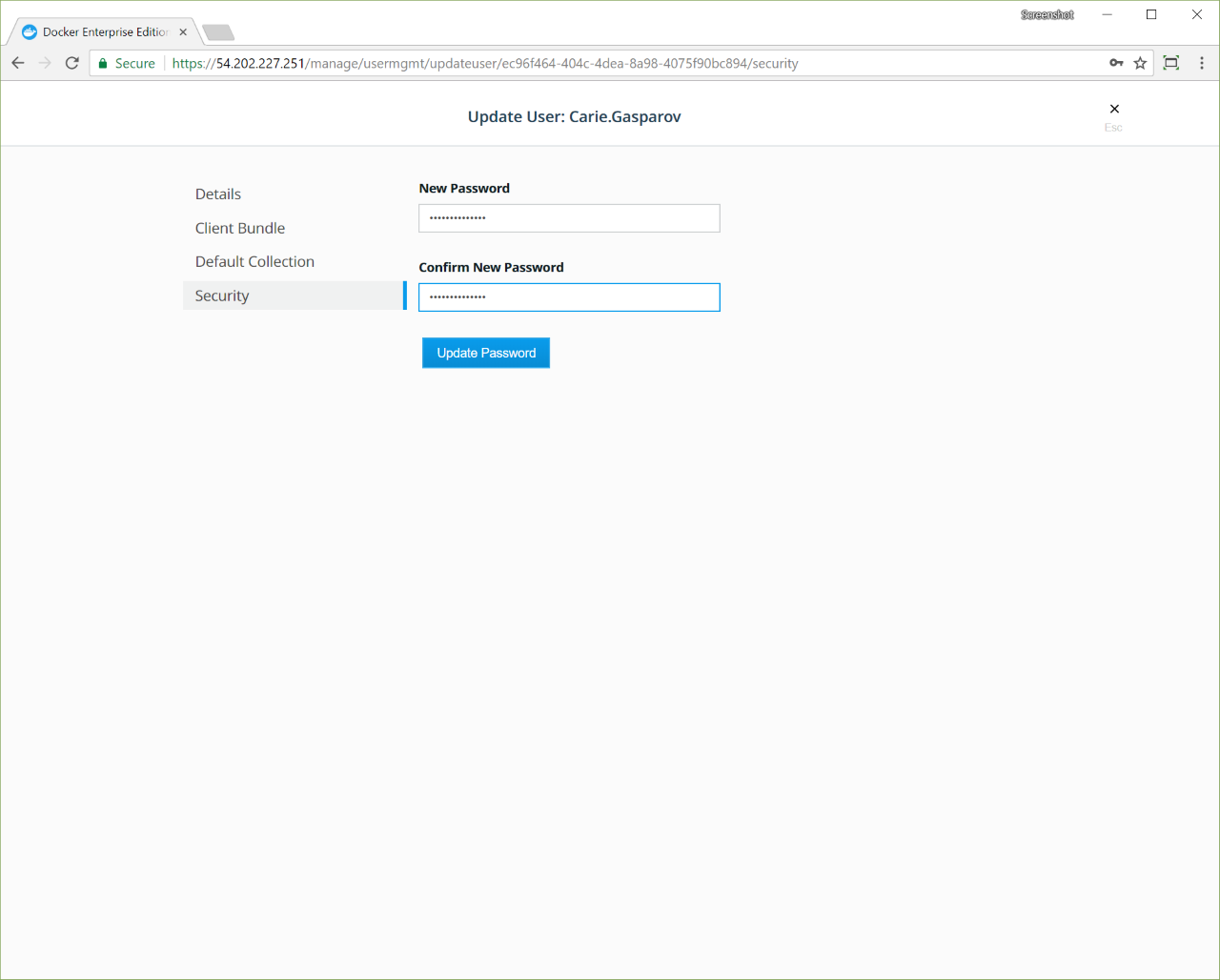Close the Update User dialog
Image resolution: width=1220 pixels, height=980 pixels.
(1114, 109)
